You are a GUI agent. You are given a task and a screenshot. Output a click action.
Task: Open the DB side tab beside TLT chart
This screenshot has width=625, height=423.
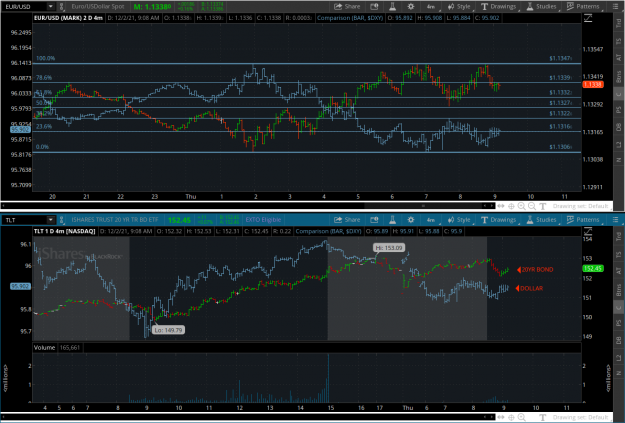[619, 340]
